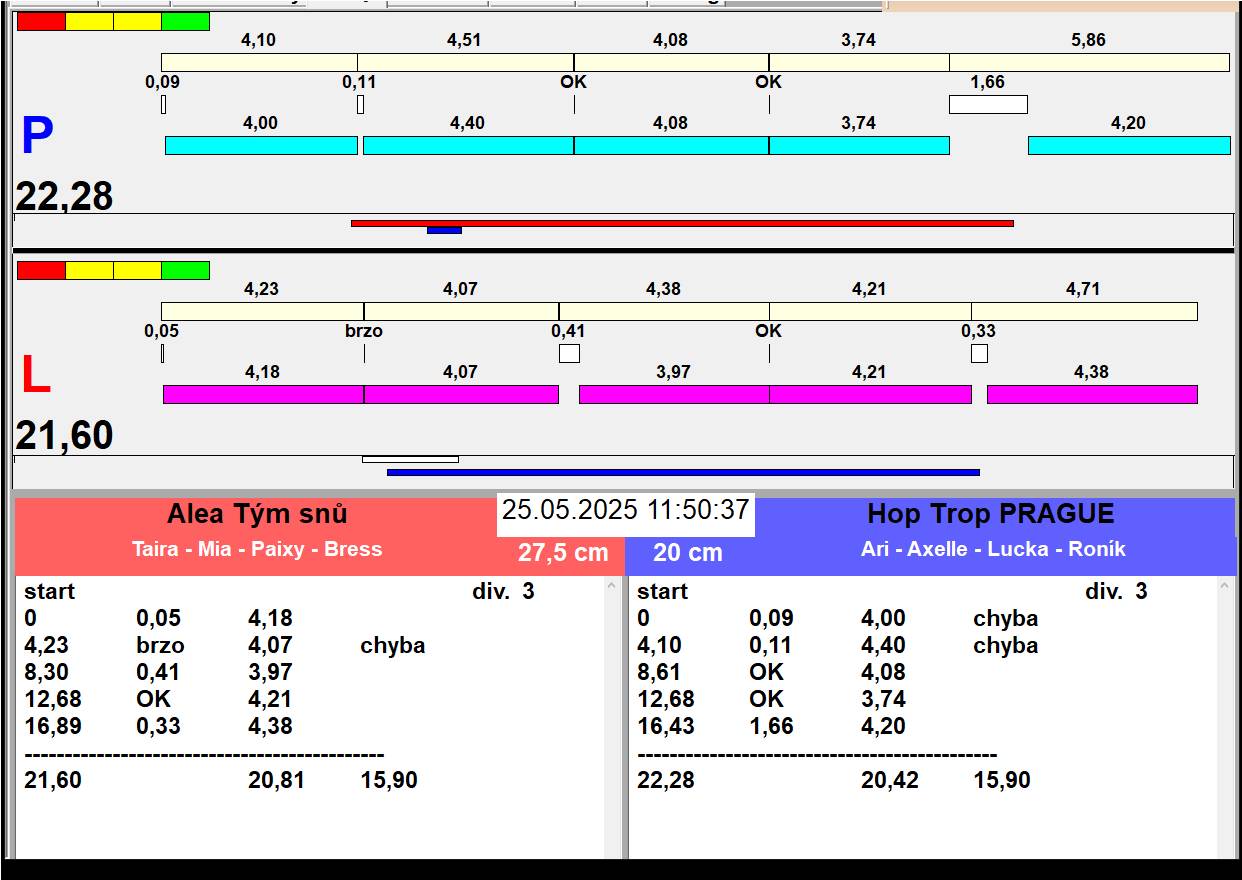Click the large 22,28 total time
The height and width of the screenshot is (880, 1242).
pos(64,196)
